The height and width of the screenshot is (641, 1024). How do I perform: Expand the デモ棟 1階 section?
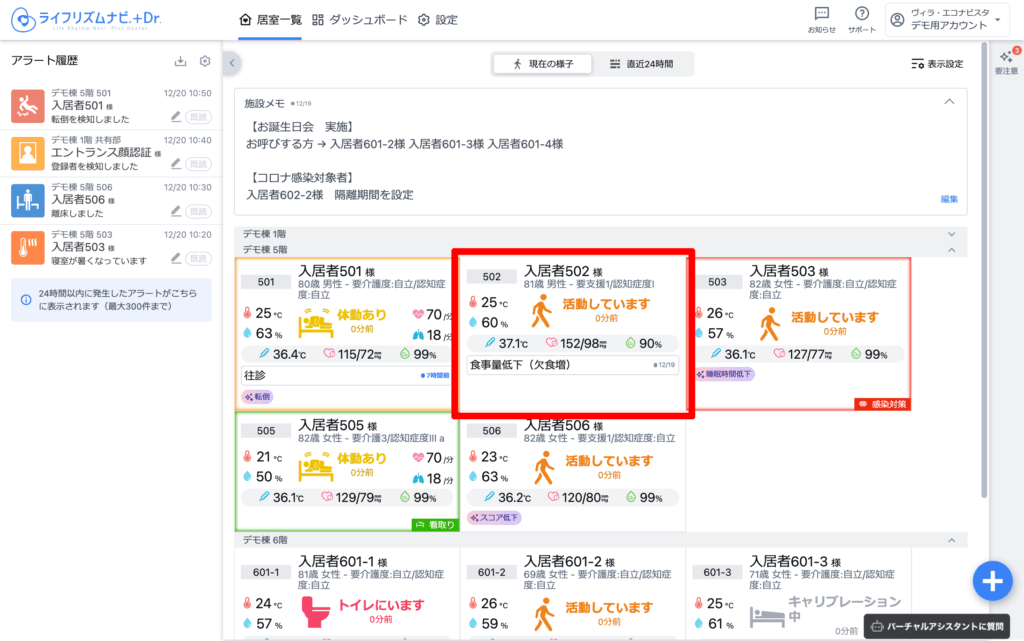pos(950,234)
